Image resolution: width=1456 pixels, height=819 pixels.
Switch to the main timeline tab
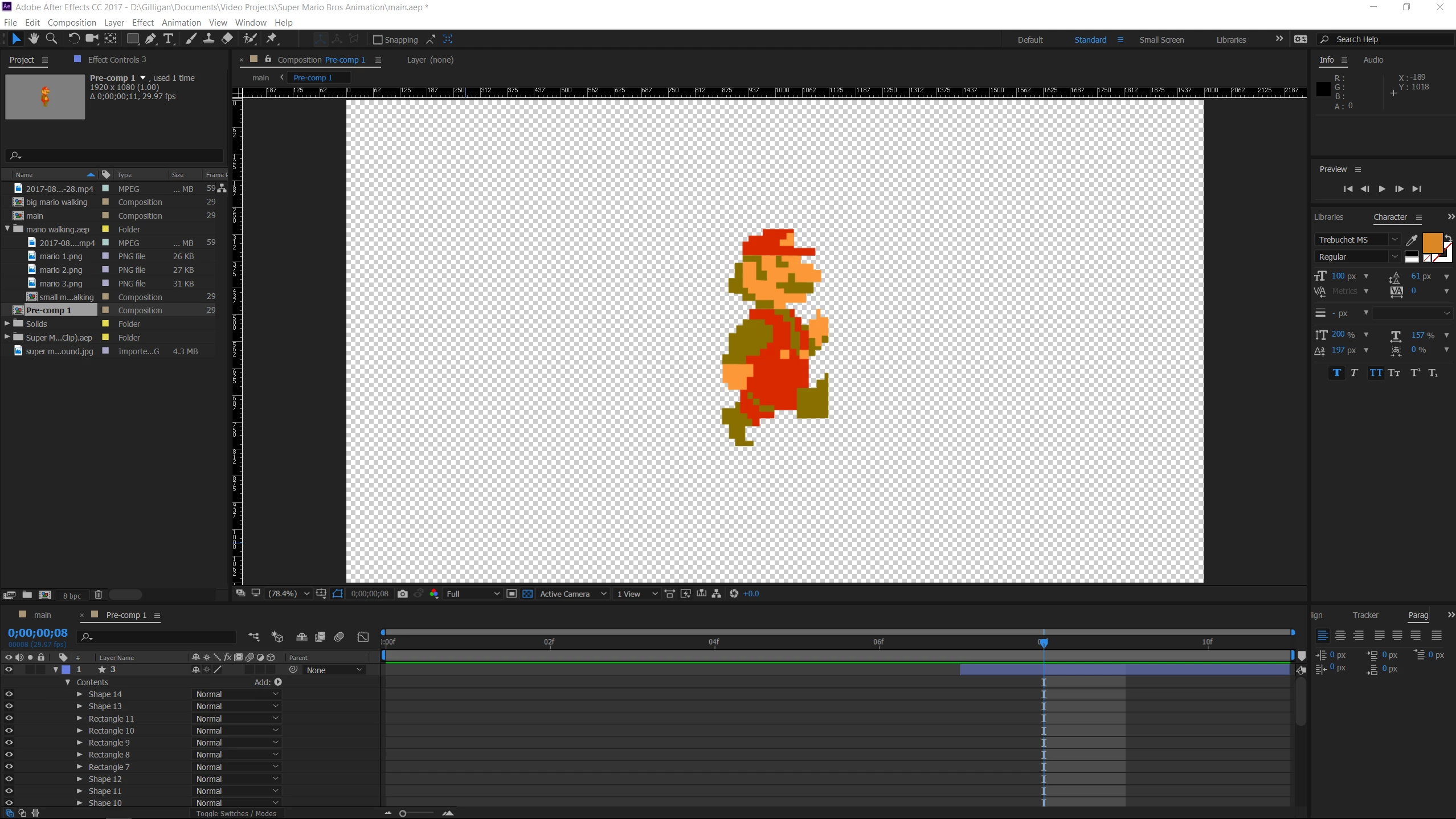pyautogui.click(x=42, y=615)
